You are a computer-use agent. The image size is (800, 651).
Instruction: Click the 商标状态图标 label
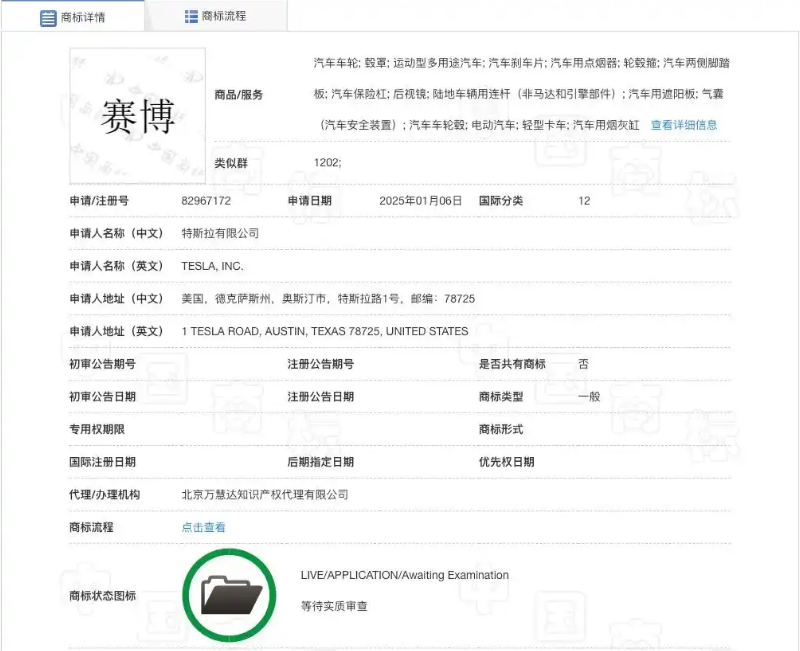pyautogui.click(x=103, y=595)
